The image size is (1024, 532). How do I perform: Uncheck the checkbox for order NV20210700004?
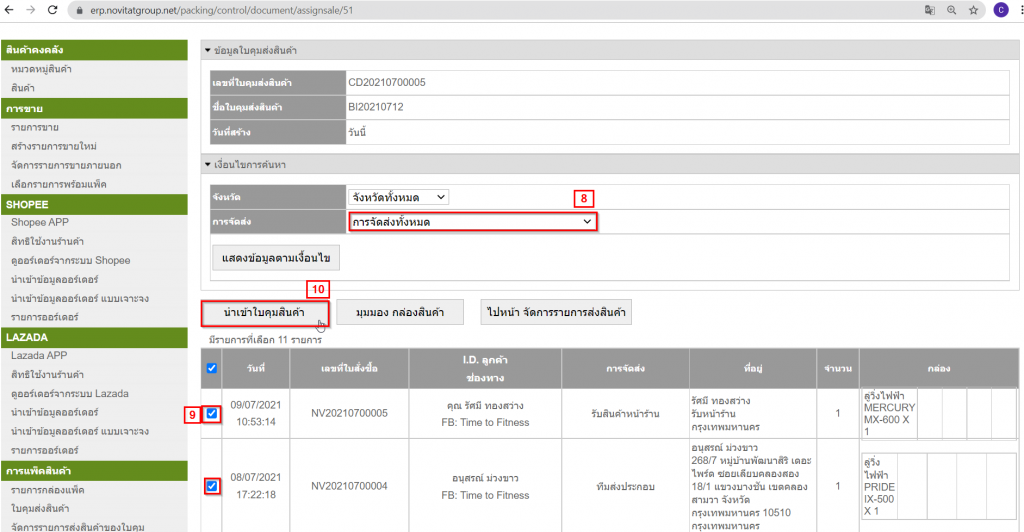coord(213,486)
